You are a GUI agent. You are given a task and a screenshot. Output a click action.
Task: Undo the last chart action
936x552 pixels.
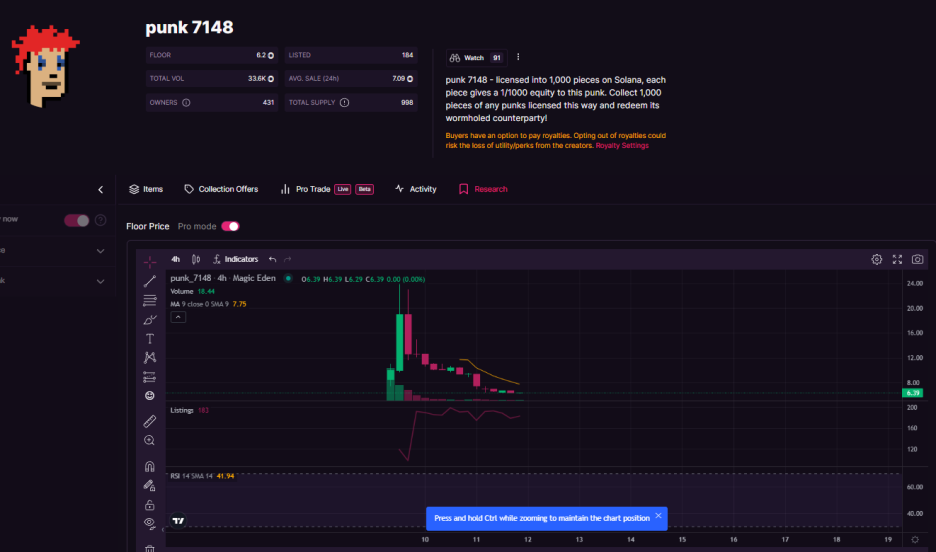point(272,259)
